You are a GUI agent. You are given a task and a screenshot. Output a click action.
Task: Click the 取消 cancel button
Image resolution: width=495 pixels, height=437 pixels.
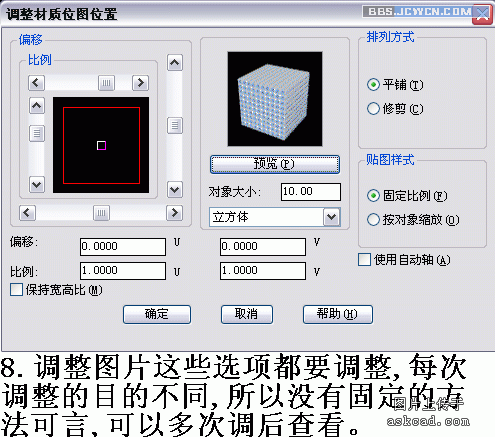coord(247,314)
